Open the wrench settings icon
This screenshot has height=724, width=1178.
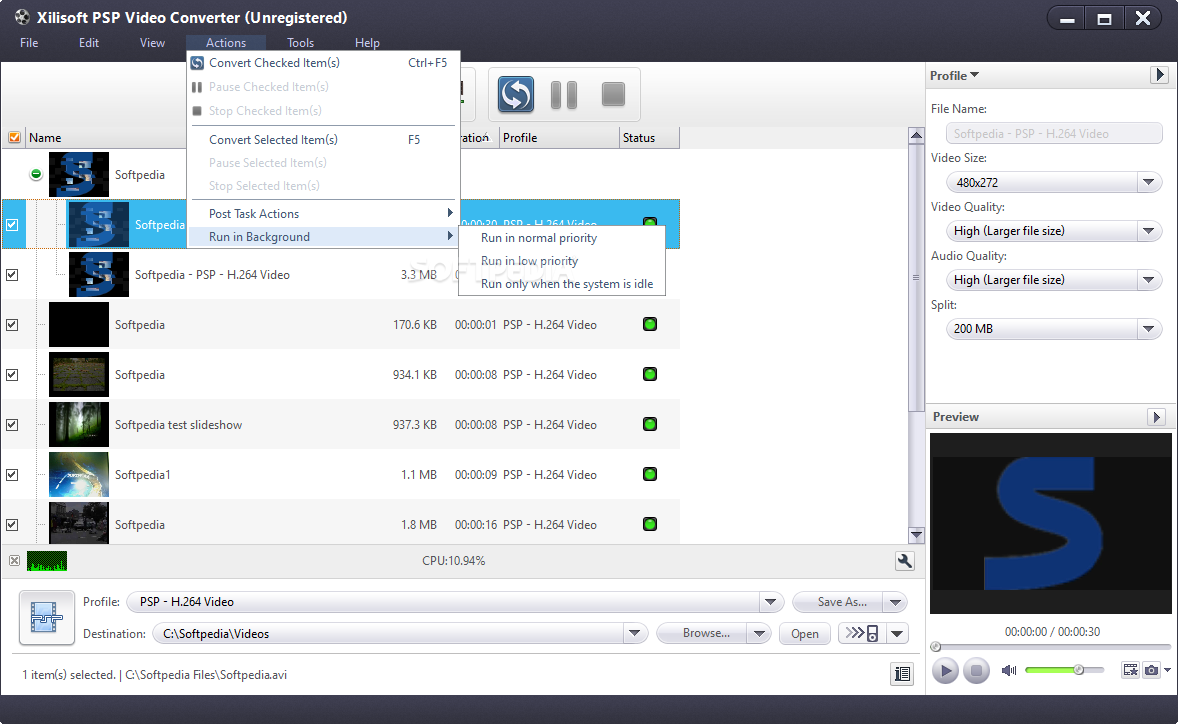click(x=905, y=561)
